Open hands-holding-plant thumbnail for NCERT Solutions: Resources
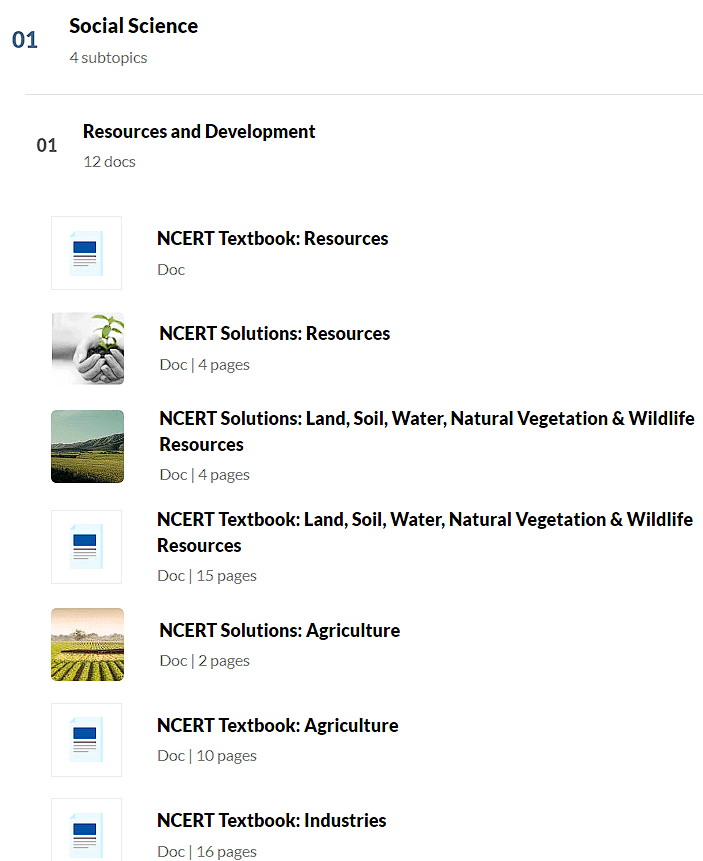Viewport: 703px width, 861px height. (88, 348)
